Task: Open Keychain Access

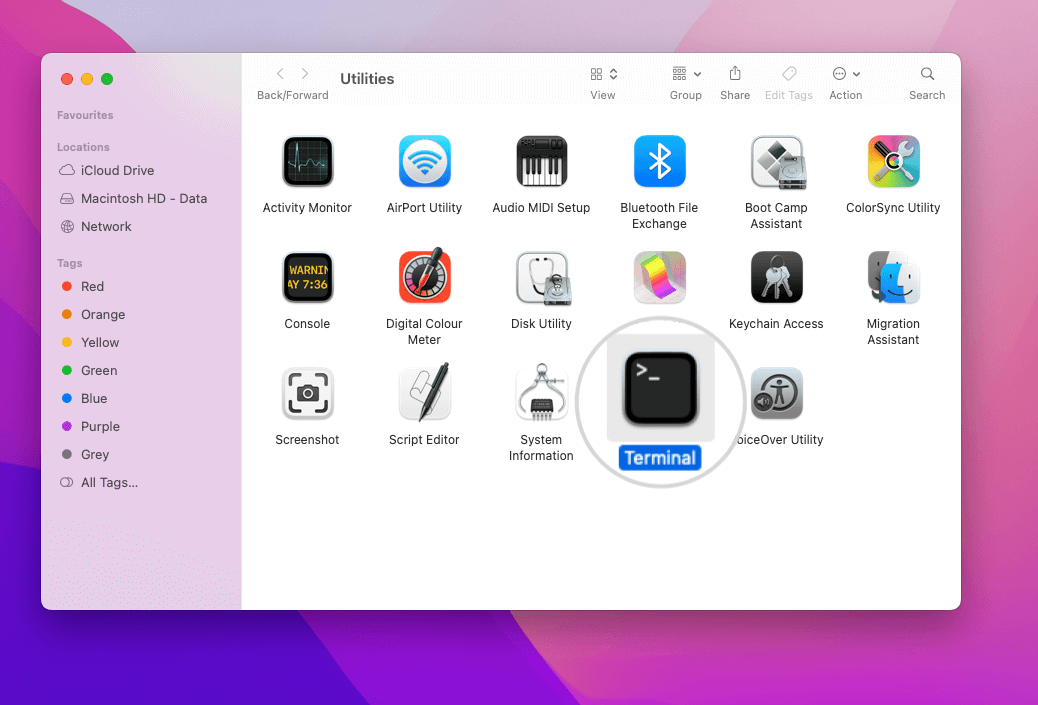Action: click(776, 277)
